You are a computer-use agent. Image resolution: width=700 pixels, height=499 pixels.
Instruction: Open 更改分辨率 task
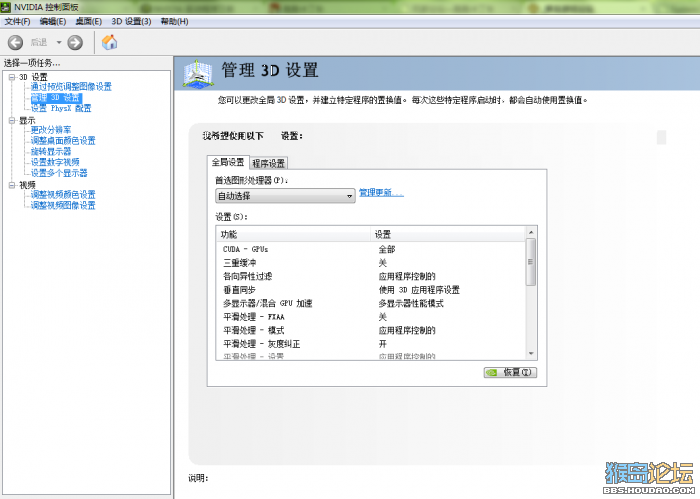point(50,130)
